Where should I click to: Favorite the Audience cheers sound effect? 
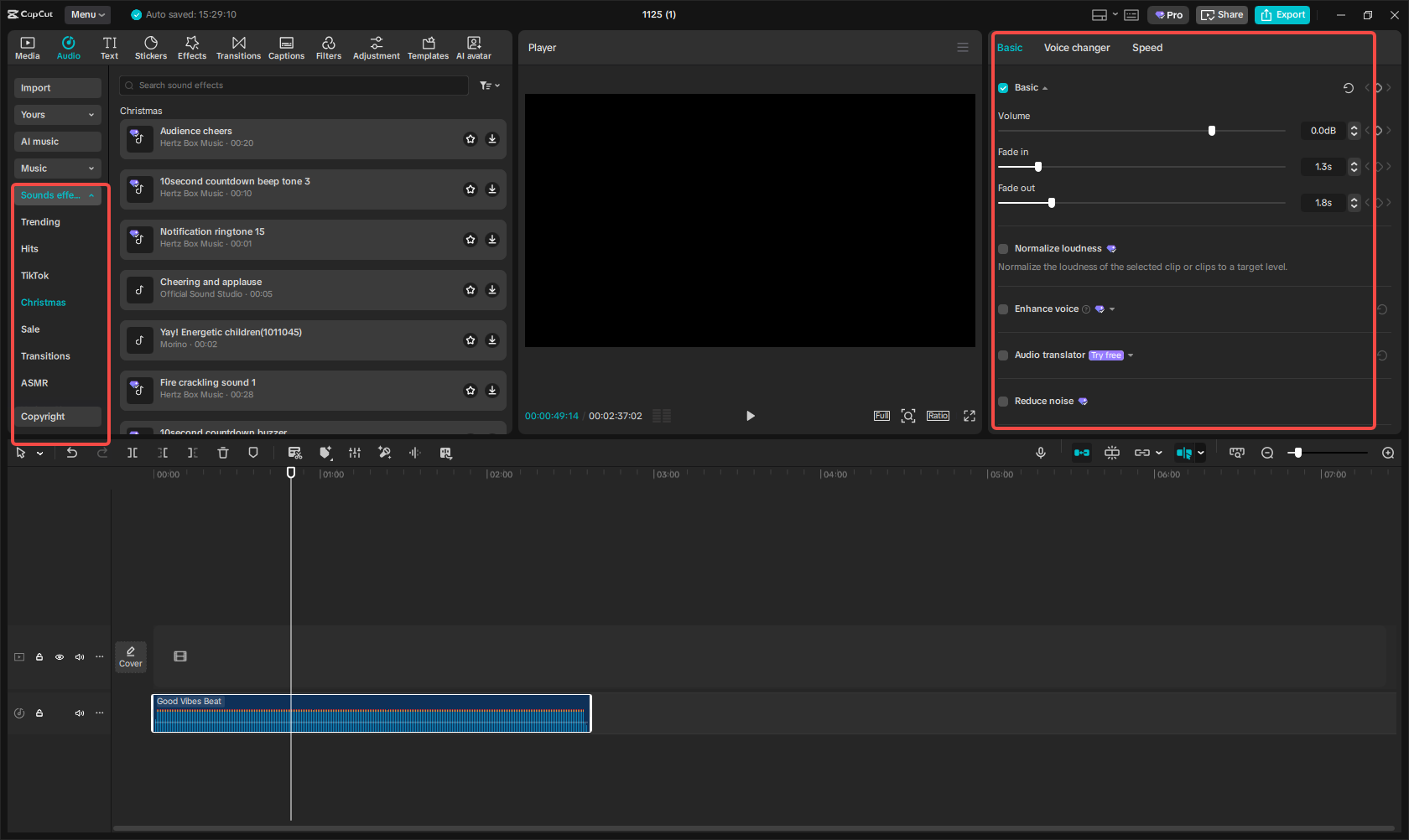[x=471, y=139]
